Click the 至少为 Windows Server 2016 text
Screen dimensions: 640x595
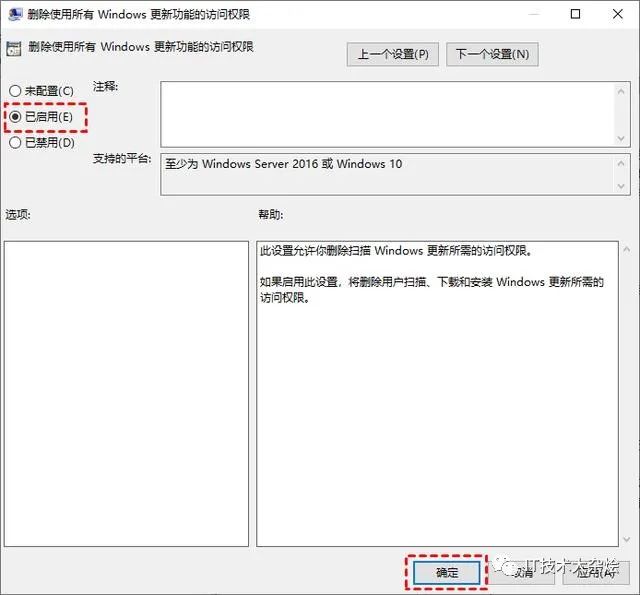(x=284, y=164)
